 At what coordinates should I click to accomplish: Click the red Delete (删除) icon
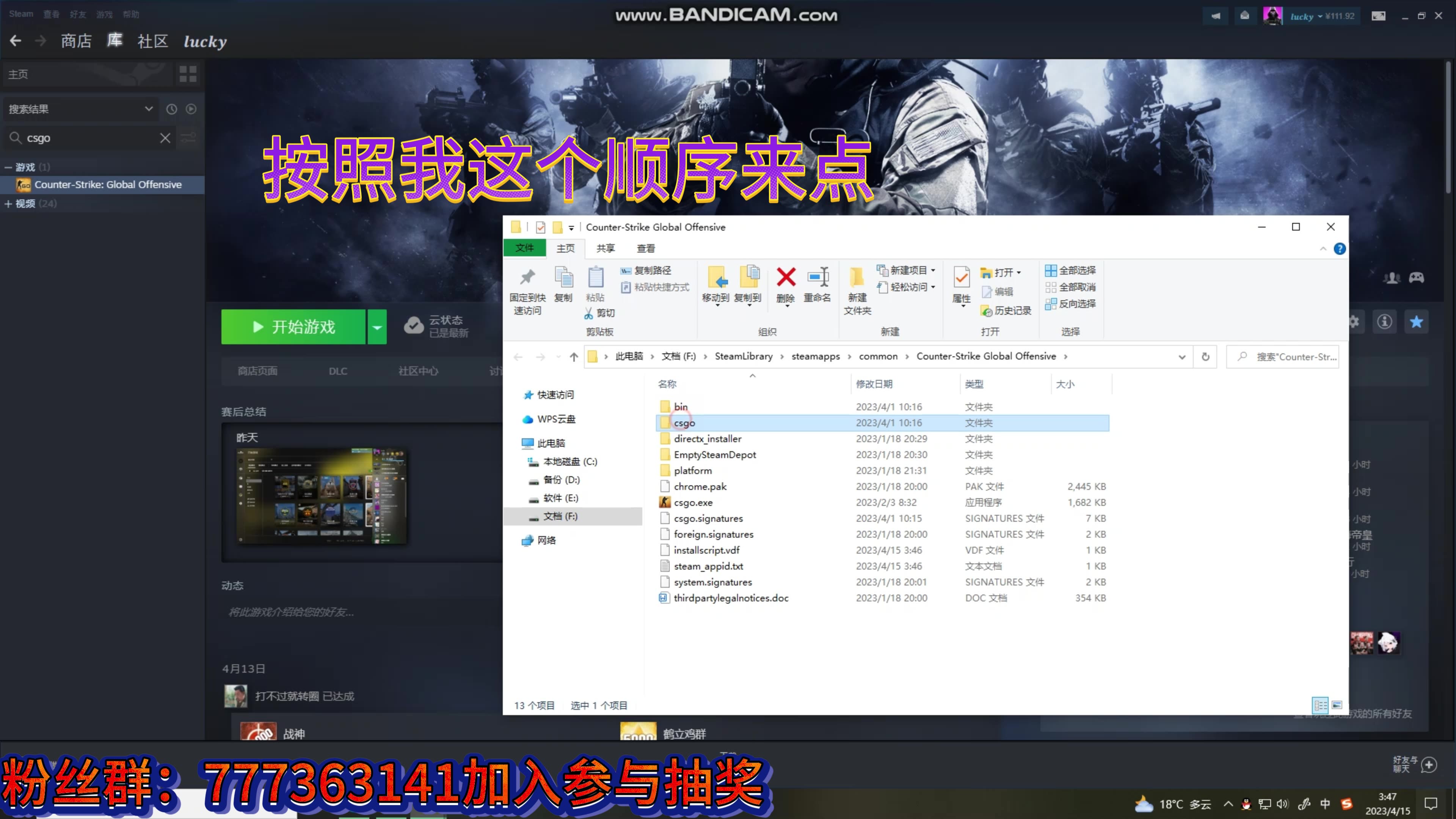(x=786, y=278)
